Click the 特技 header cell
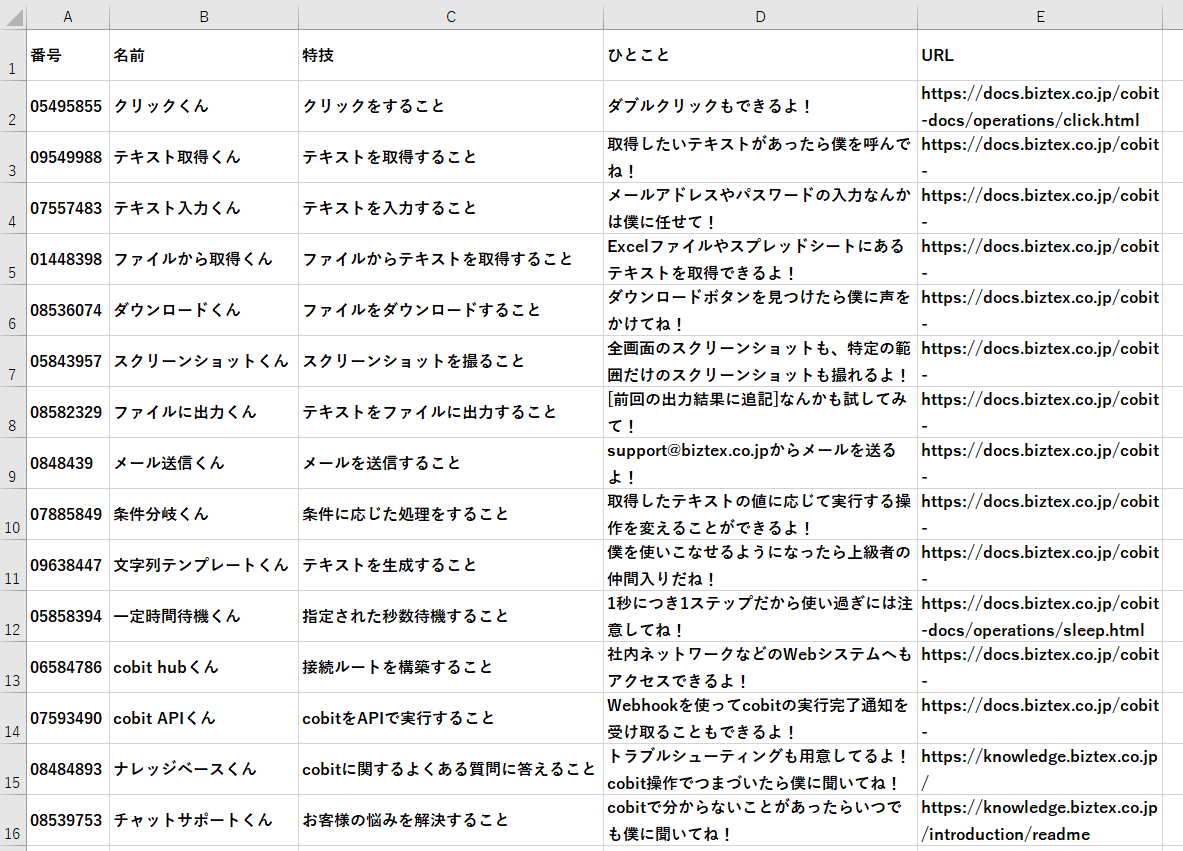1183x851 pixels. pos(451,55)
